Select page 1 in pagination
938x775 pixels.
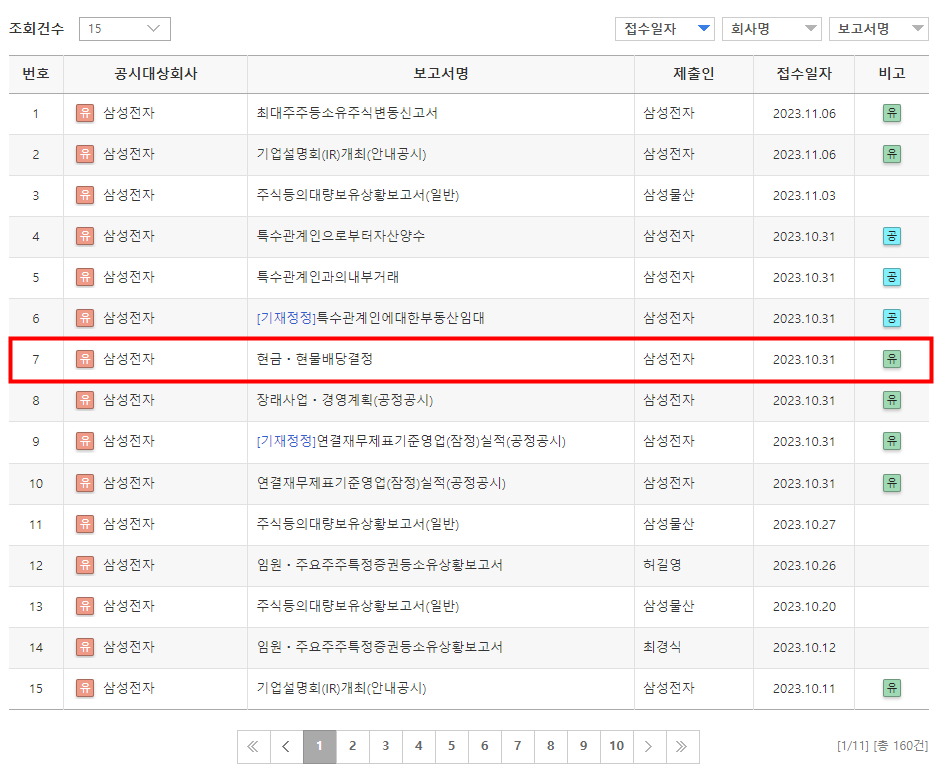pyautogui.click(x=319, y=746)
